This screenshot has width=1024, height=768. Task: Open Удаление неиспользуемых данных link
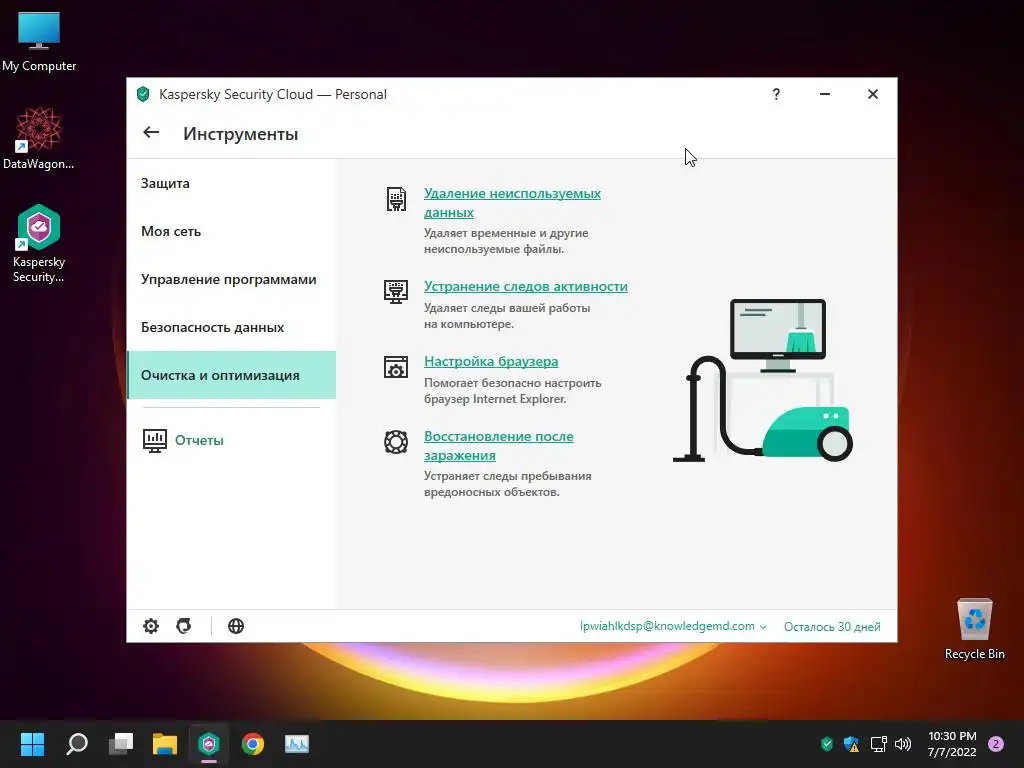tap(512, 203)
